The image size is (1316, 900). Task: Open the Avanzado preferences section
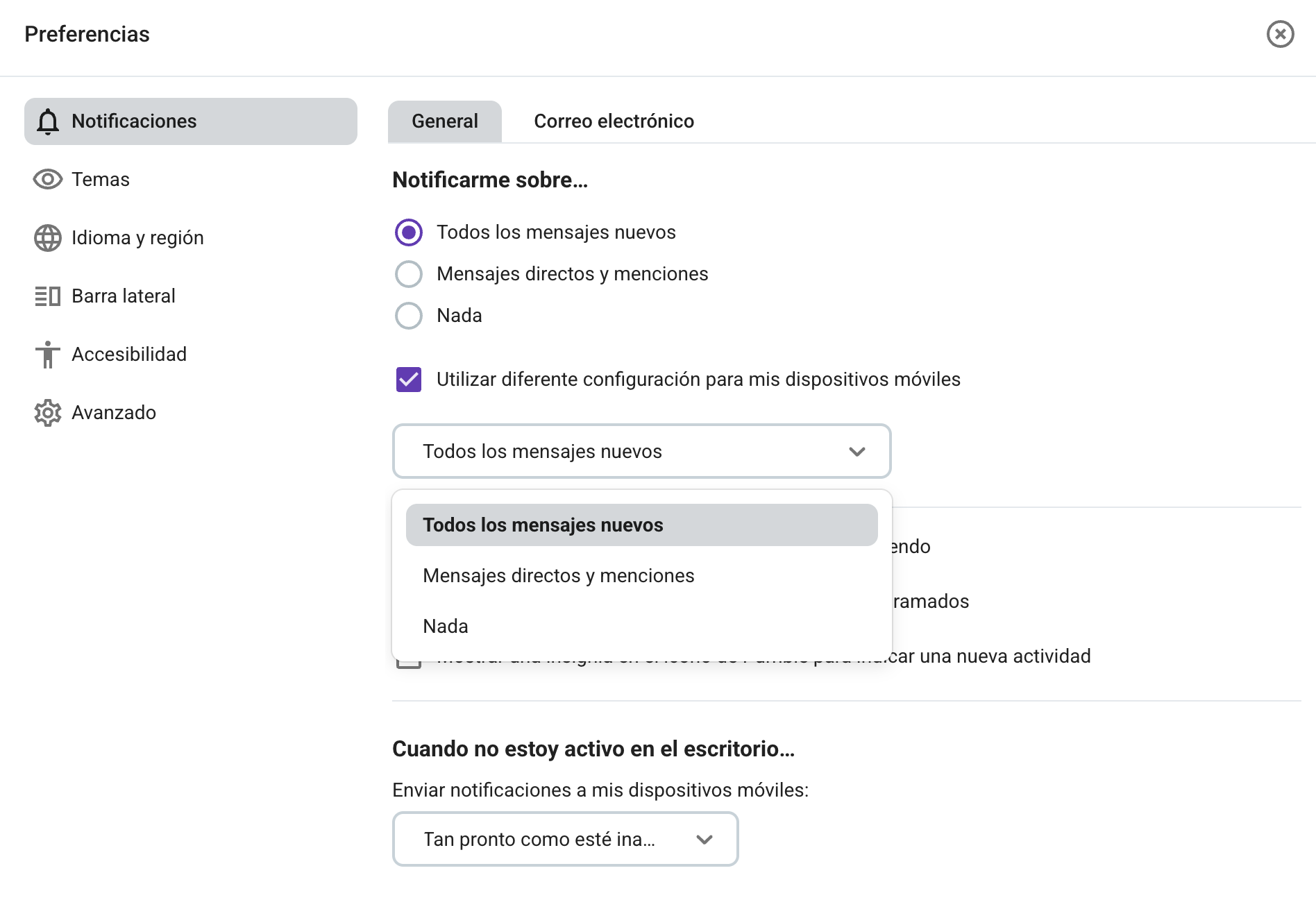113,412
